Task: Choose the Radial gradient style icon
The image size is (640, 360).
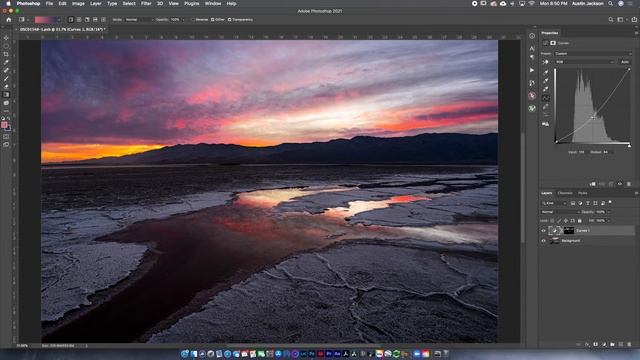Action: coord(79,20)
